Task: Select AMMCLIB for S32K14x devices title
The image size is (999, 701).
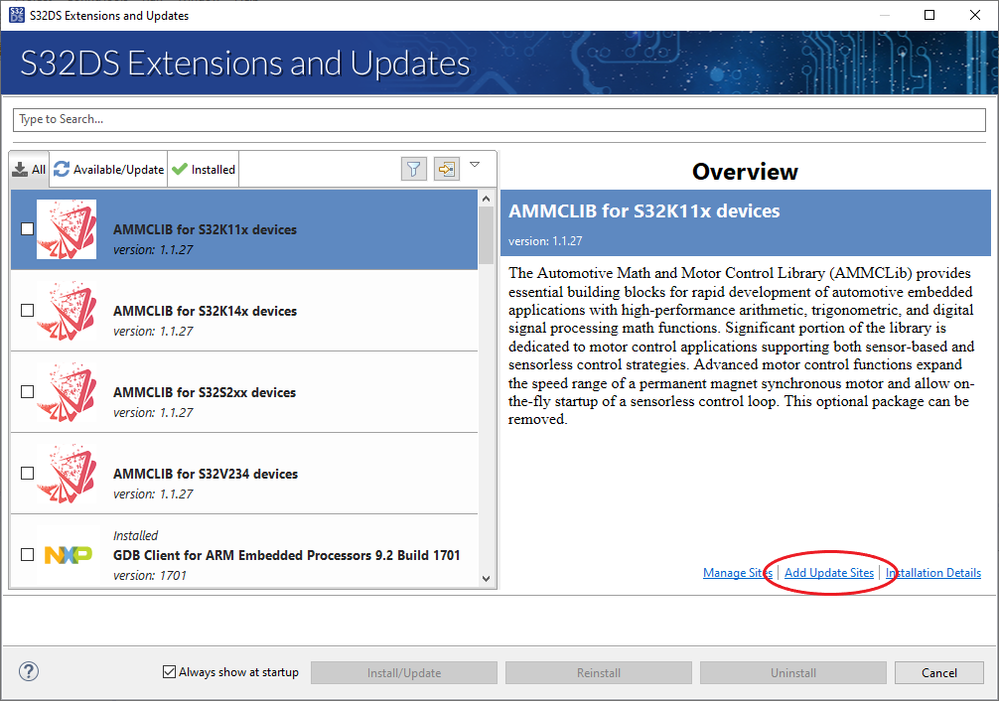Action: pos(205,311)
